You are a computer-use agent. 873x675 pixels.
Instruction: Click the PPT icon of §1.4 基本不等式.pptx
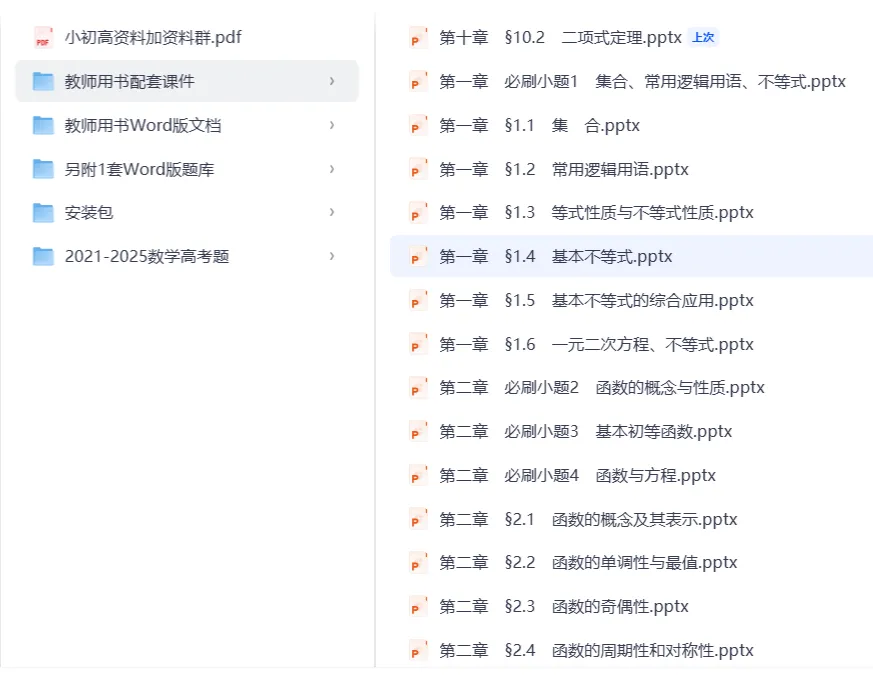point(418,256)
